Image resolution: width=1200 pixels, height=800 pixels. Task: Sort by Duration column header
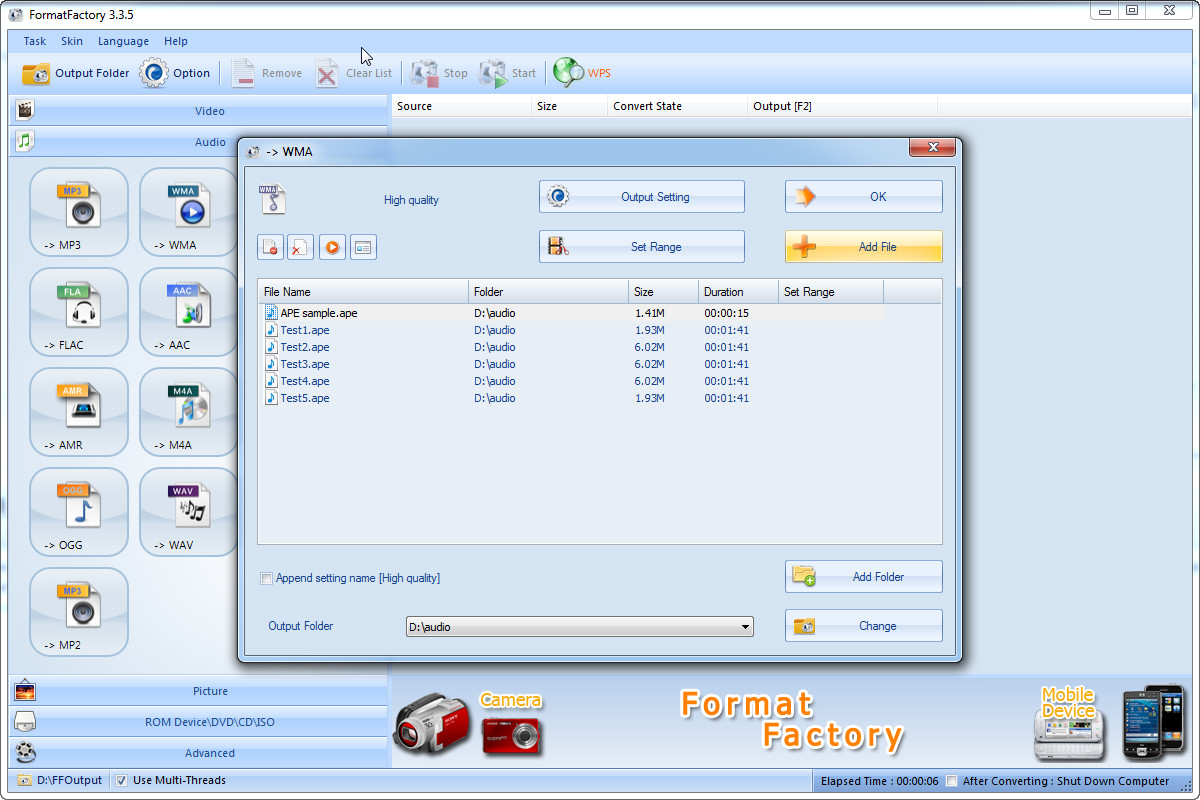(x=738, y=292)
